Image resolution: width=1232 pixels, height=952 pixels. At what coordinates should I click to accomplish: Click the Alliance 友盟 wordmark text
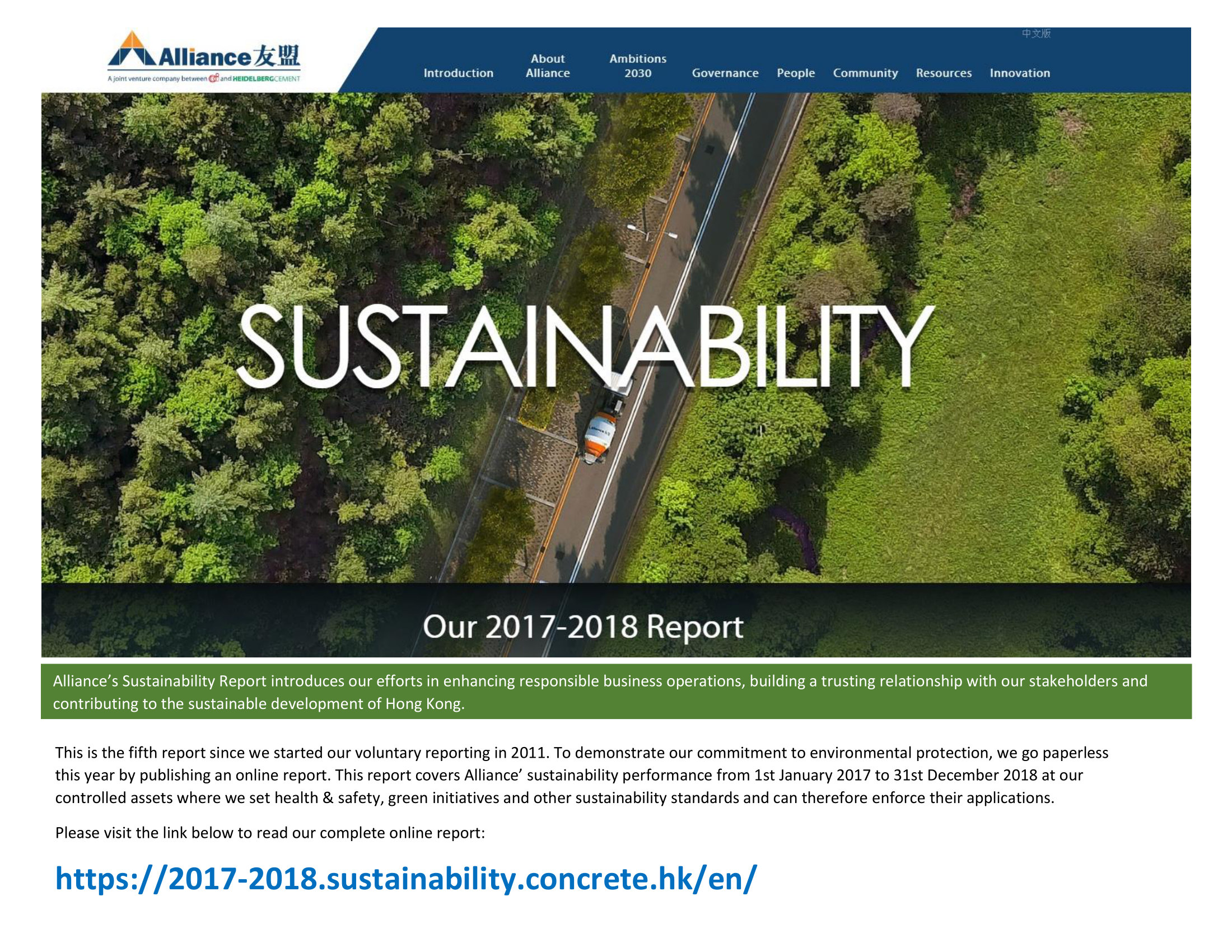click(x=228, y=57)
